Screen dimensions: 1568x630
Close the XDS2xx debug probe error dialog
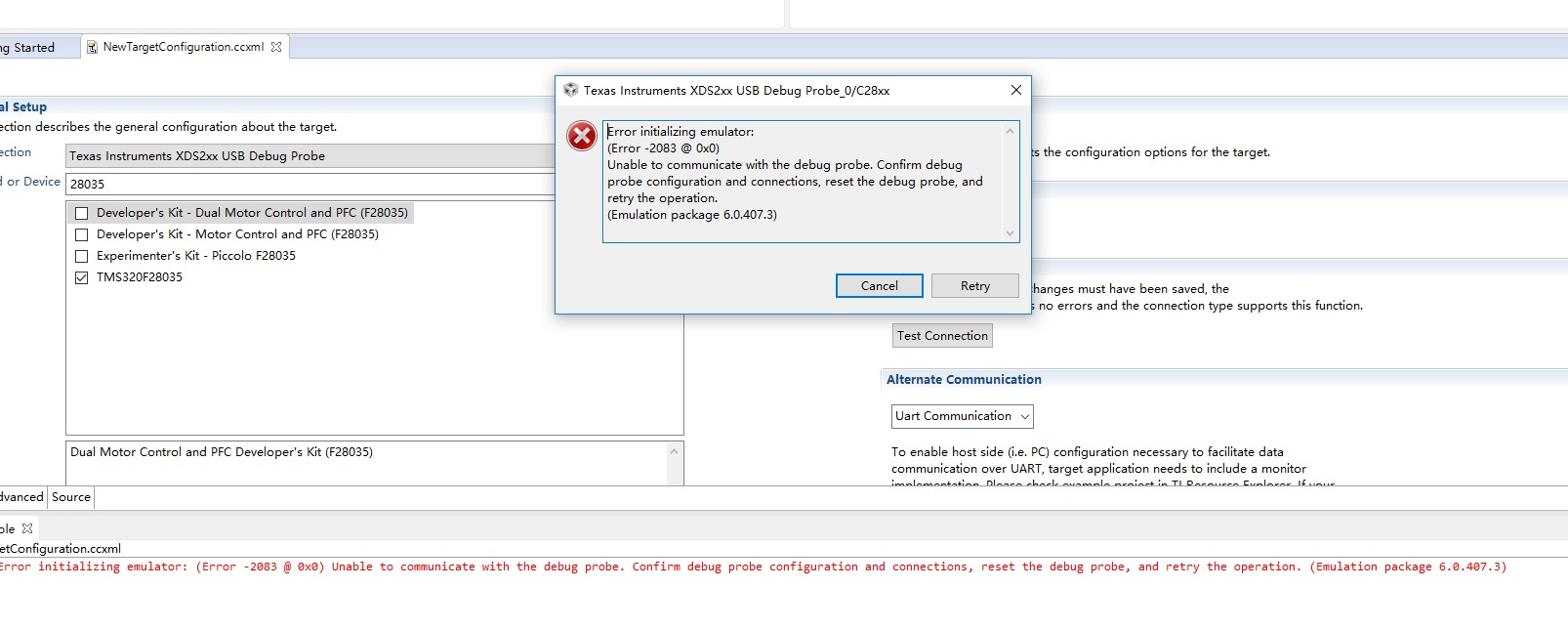tap(1016, 90)
